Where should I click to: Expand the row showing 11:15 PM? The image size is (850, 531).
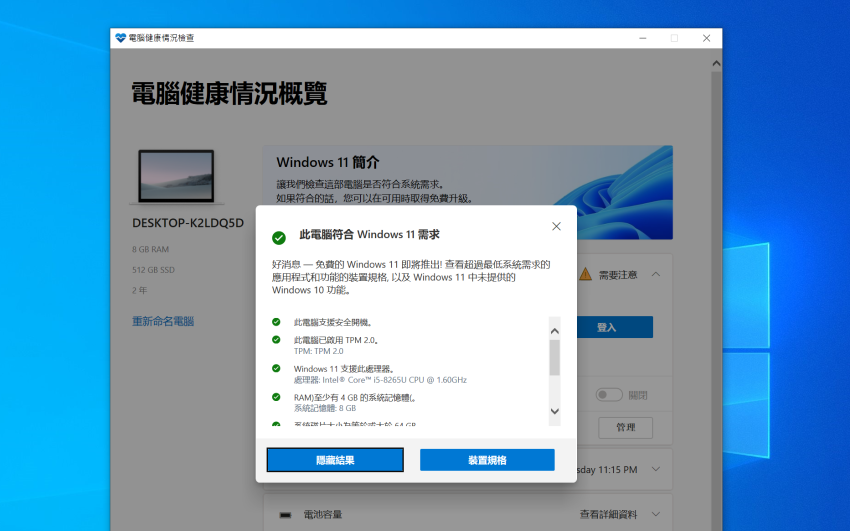pyautogui.click(x=656, y=469)
